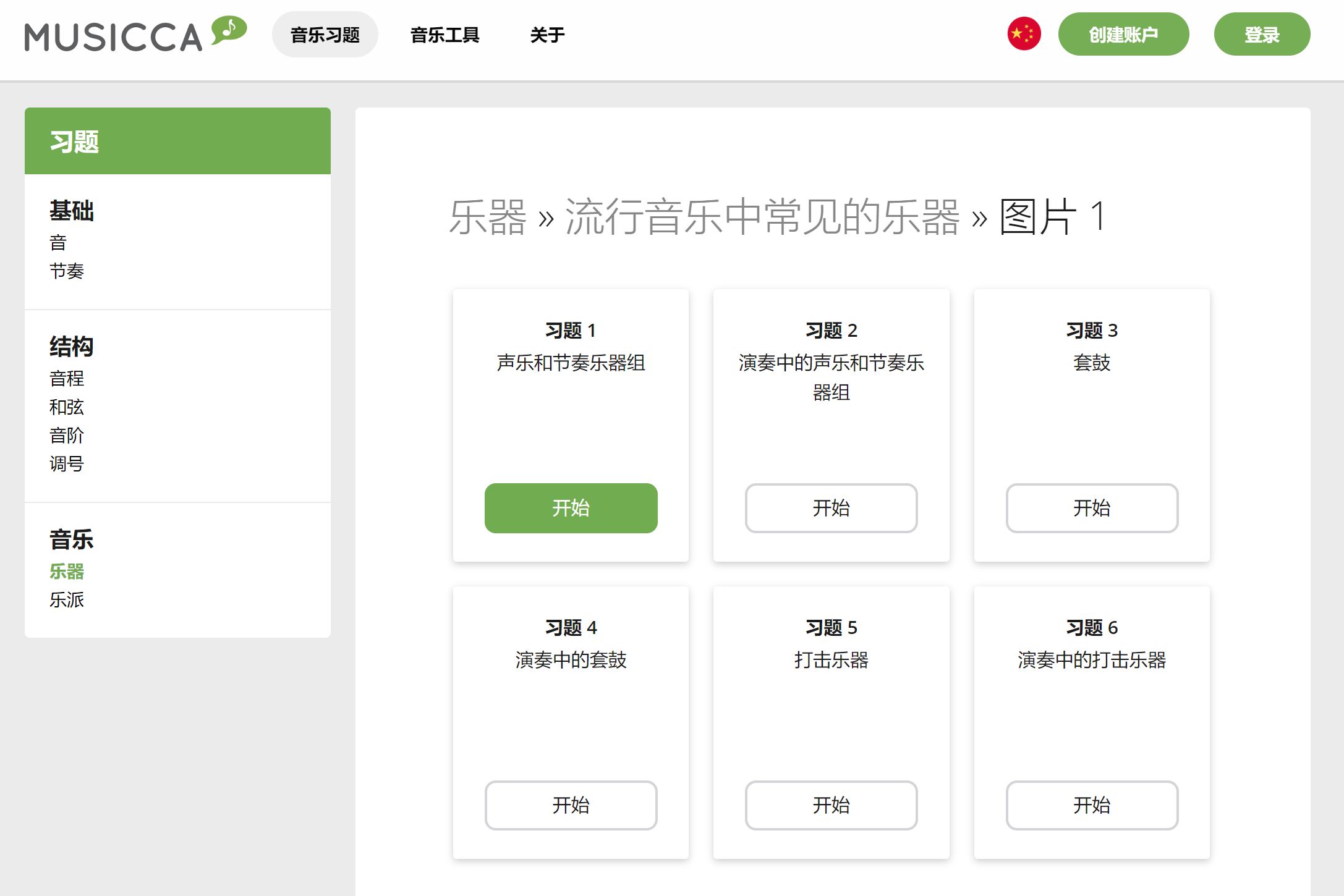Click the 登录 button
Screen dimensions: 1344x896
[1261, 35]
